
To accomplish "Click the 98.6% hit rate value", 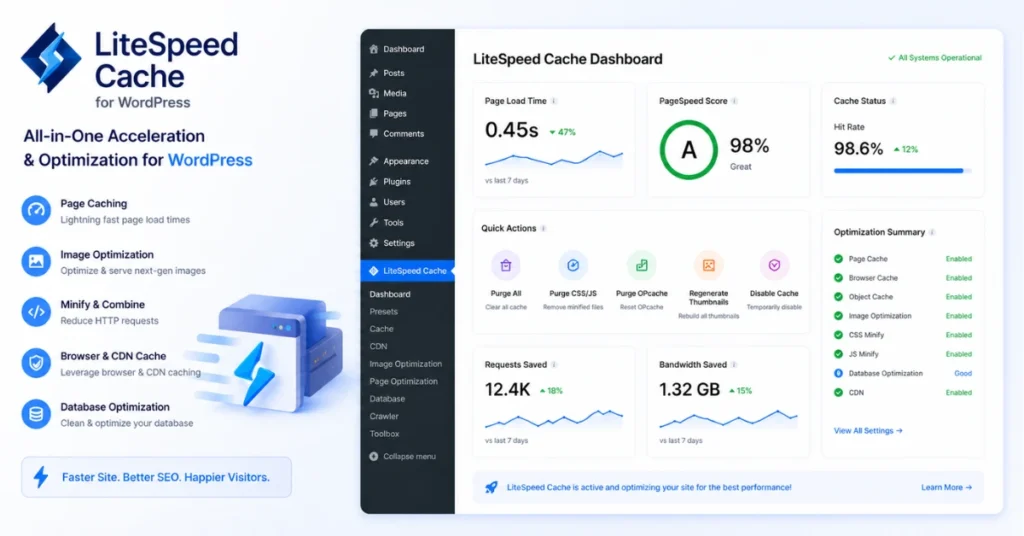I will coord(858,149).
